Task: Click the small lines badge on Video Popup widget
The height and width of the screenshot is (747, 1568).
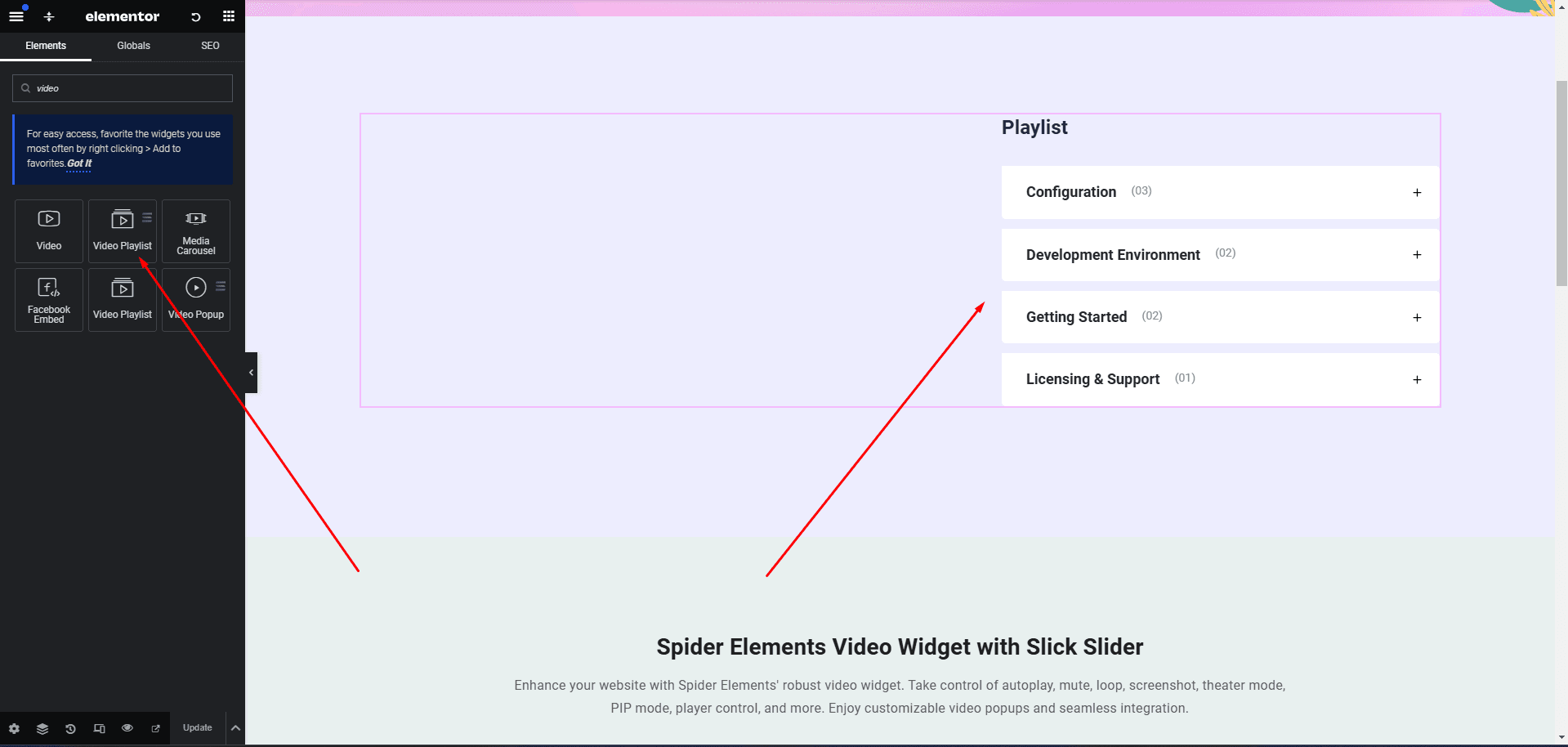Action: point(221,286)
